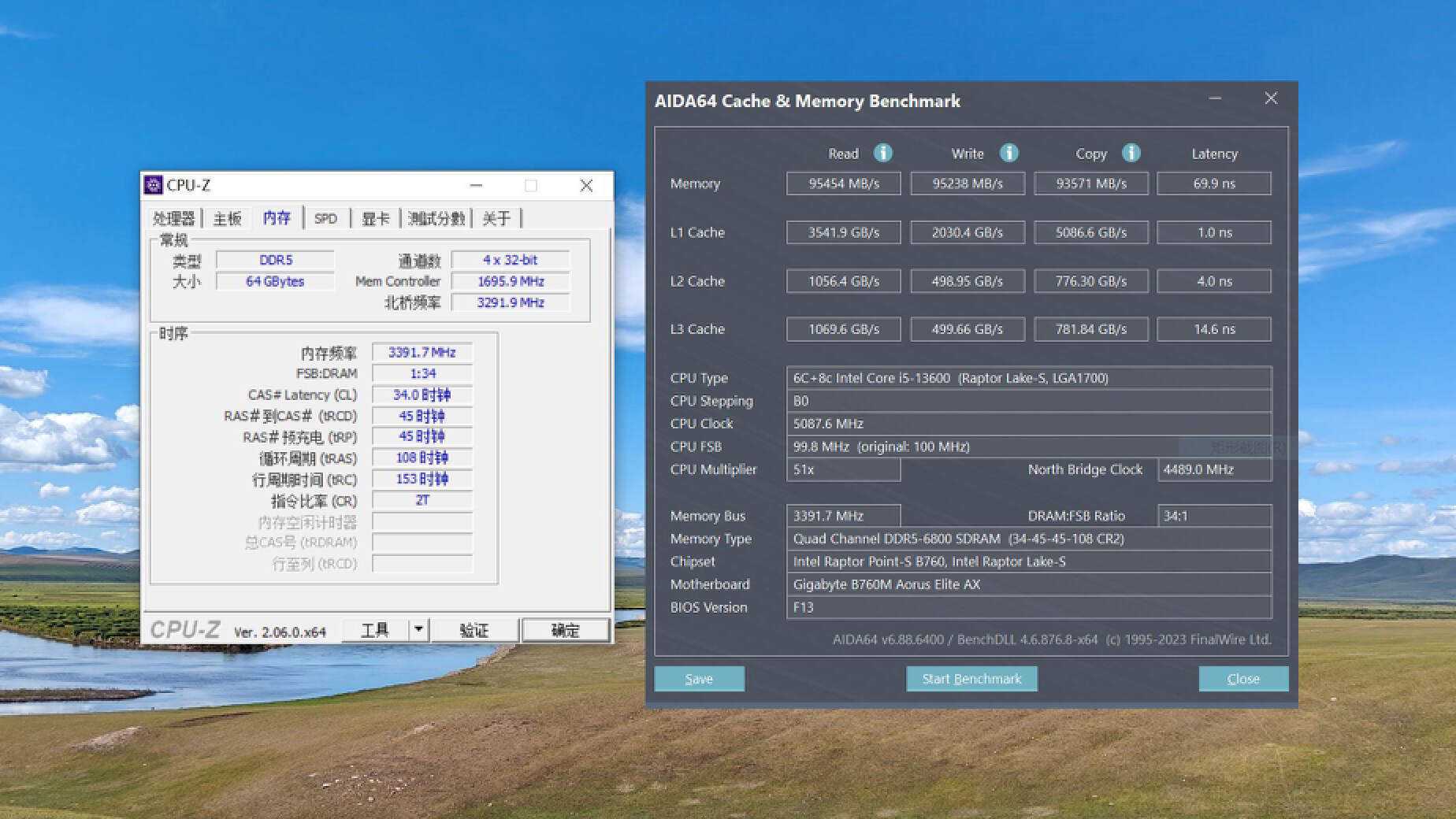Viewport: 1456px width, 819px height.
Task: Click the CPU-Z title bar app icon
Action: pyautogui.click(x=154, y=185)
